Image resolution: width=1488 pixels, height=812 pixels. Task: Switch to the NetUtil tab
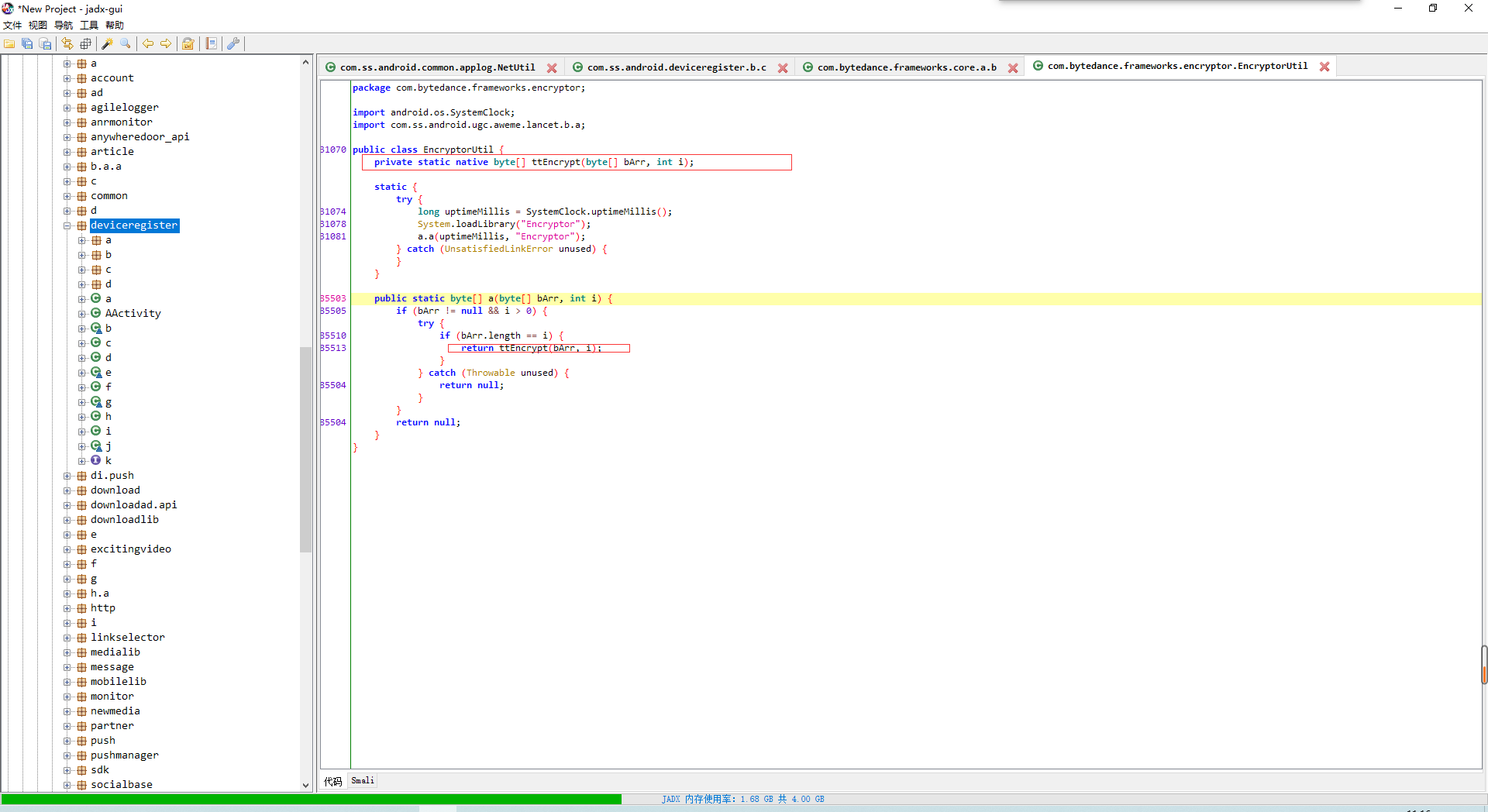(437, 67)
